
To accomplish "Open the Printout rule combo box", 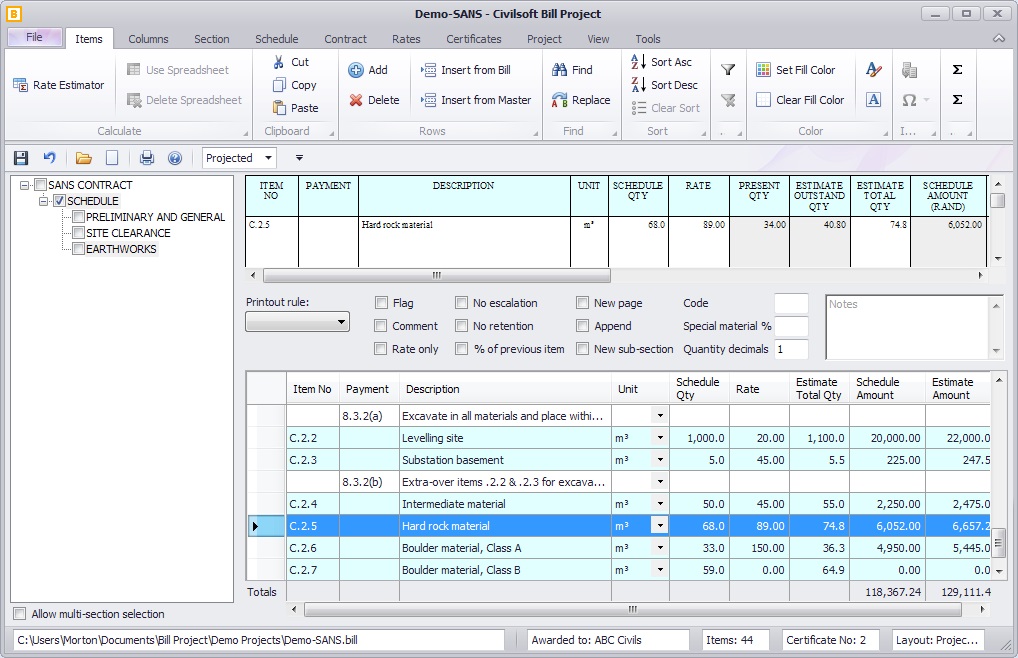I will pos(297,322).
